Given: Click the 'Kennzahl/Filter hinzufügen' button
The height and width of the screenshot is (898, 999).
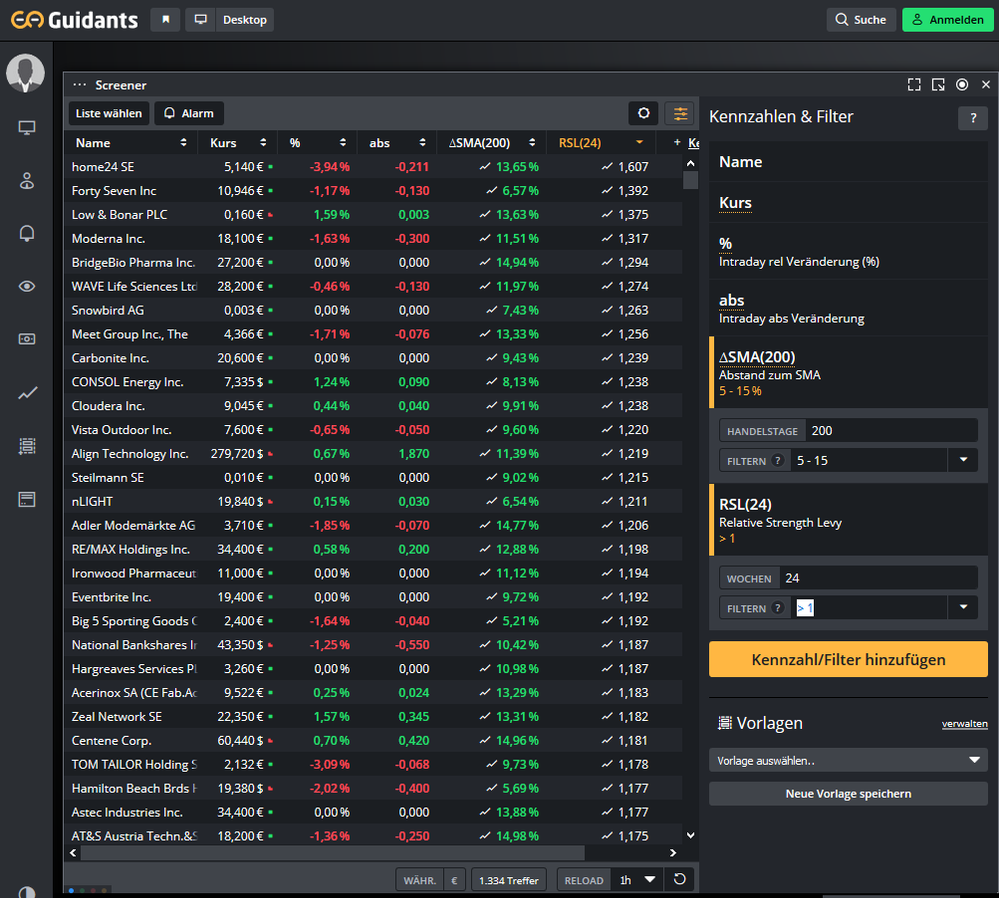Looking at the screenshot, I should click(x=848, y=659).
